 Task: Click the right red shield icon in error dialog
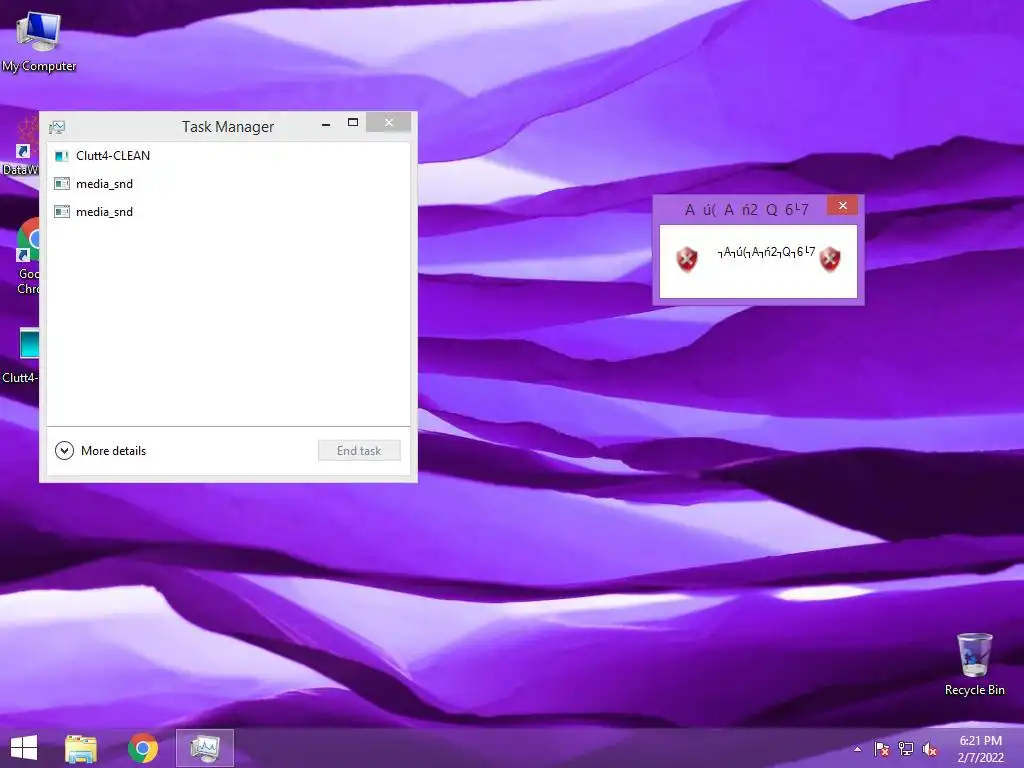pos(830,259)
